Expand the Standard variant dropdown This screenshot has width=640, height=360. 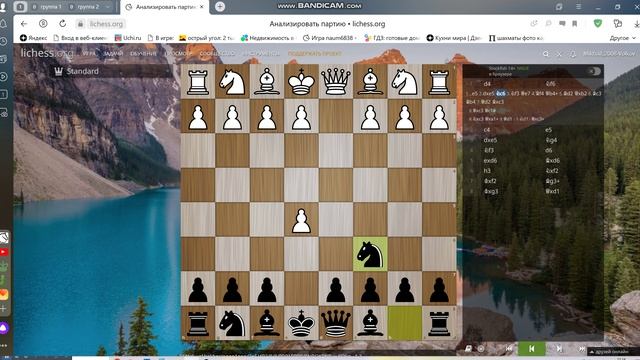click(x=112, y=71)
